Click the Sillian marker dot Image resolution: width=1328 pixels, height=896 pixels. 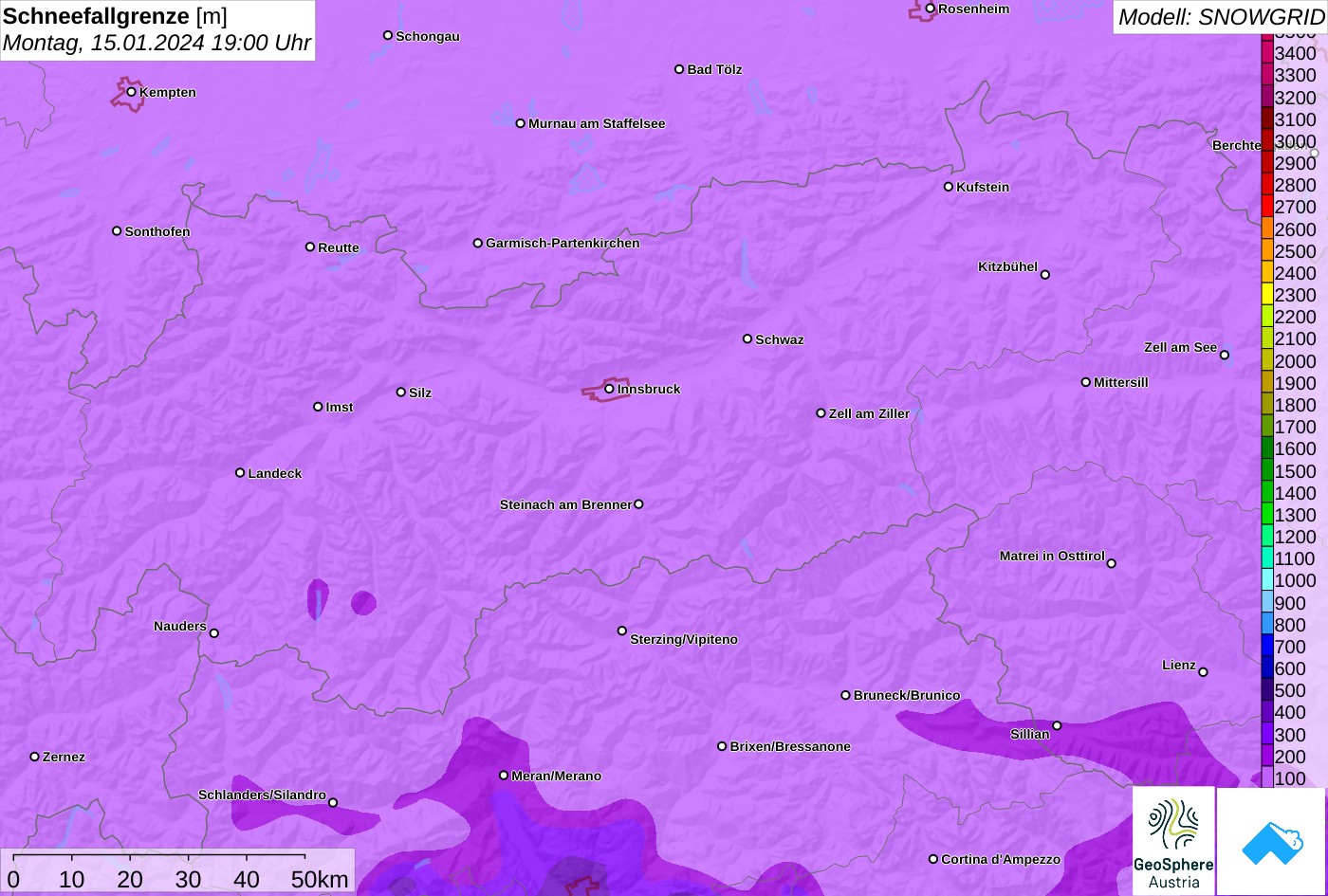(x=1057, y=726)
